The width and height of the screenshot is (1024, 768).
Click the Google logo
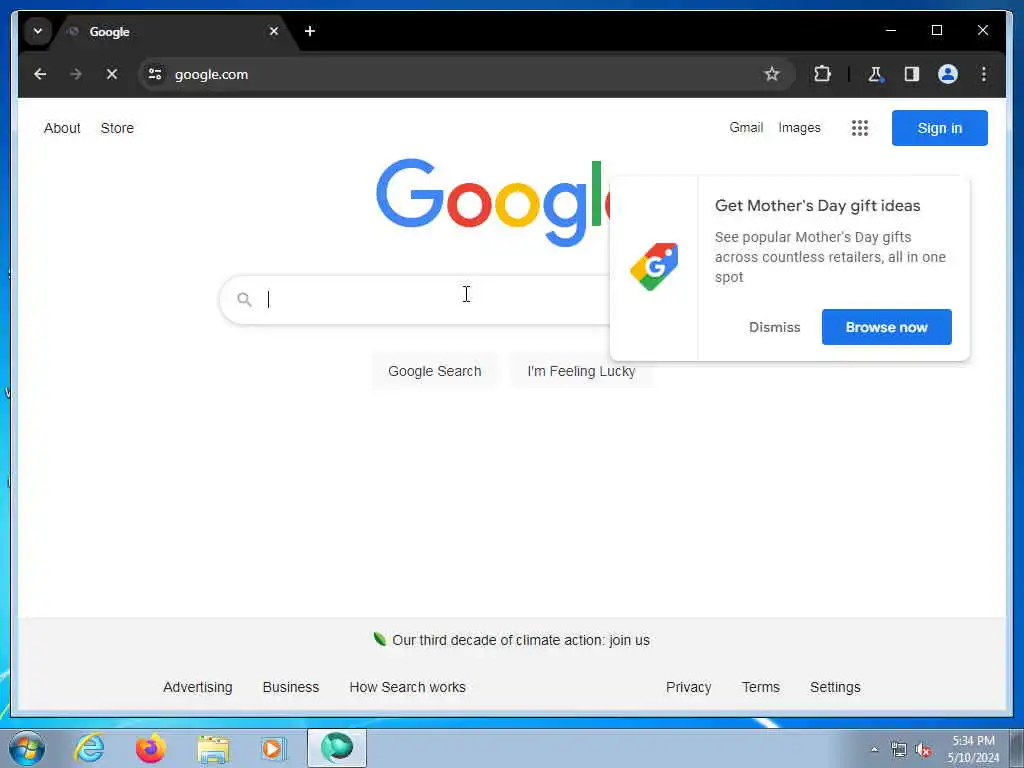(x=493, y=202)
